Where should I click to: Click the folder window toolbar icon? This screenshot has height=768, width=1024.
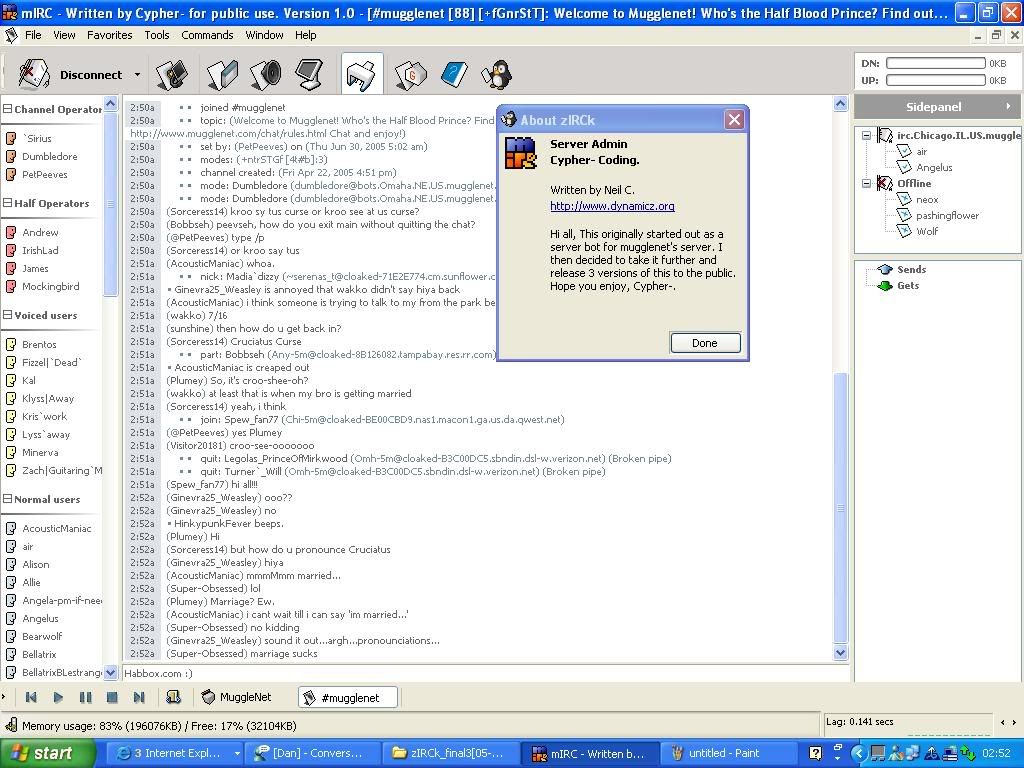click(222, 74)
